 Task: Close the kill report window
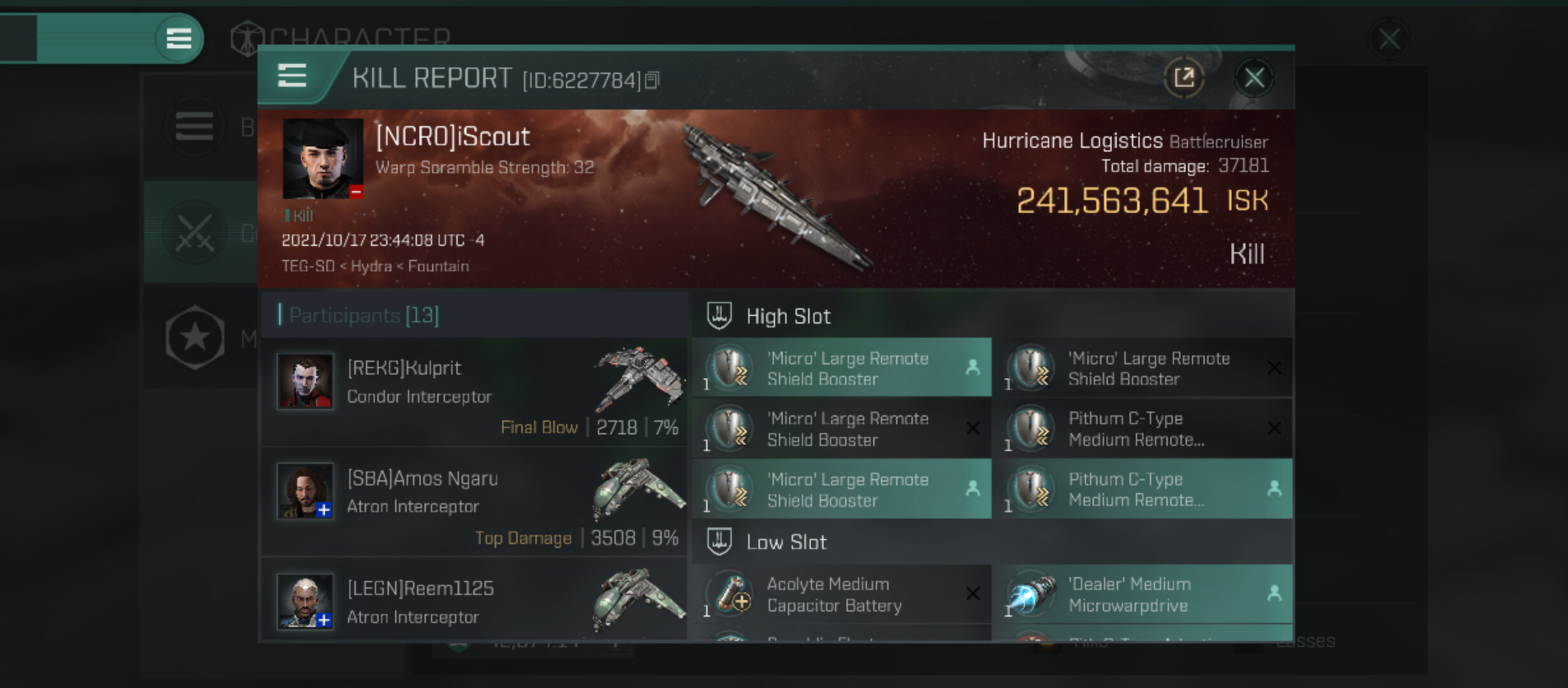coord(1254,78)
